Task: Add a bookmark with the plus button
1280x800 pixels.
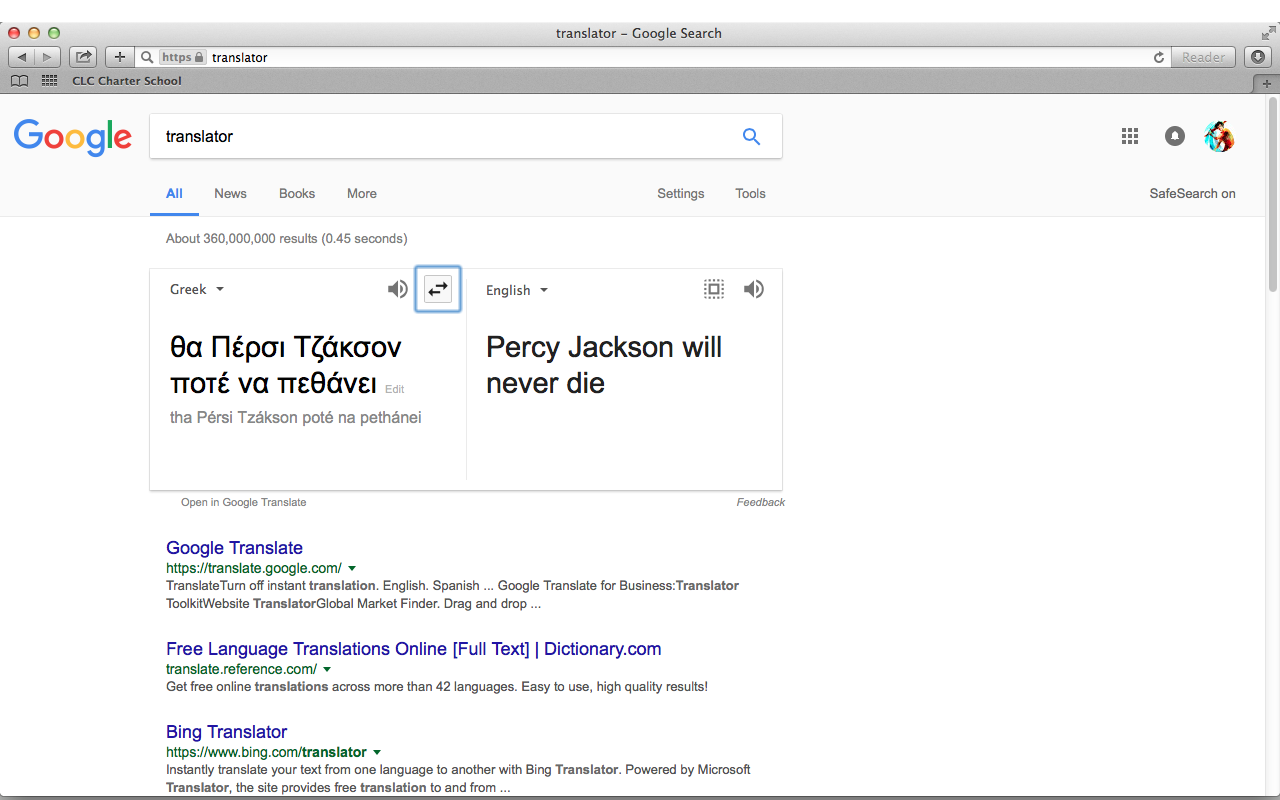Action: pyautogui.click(x=119, y=57)
